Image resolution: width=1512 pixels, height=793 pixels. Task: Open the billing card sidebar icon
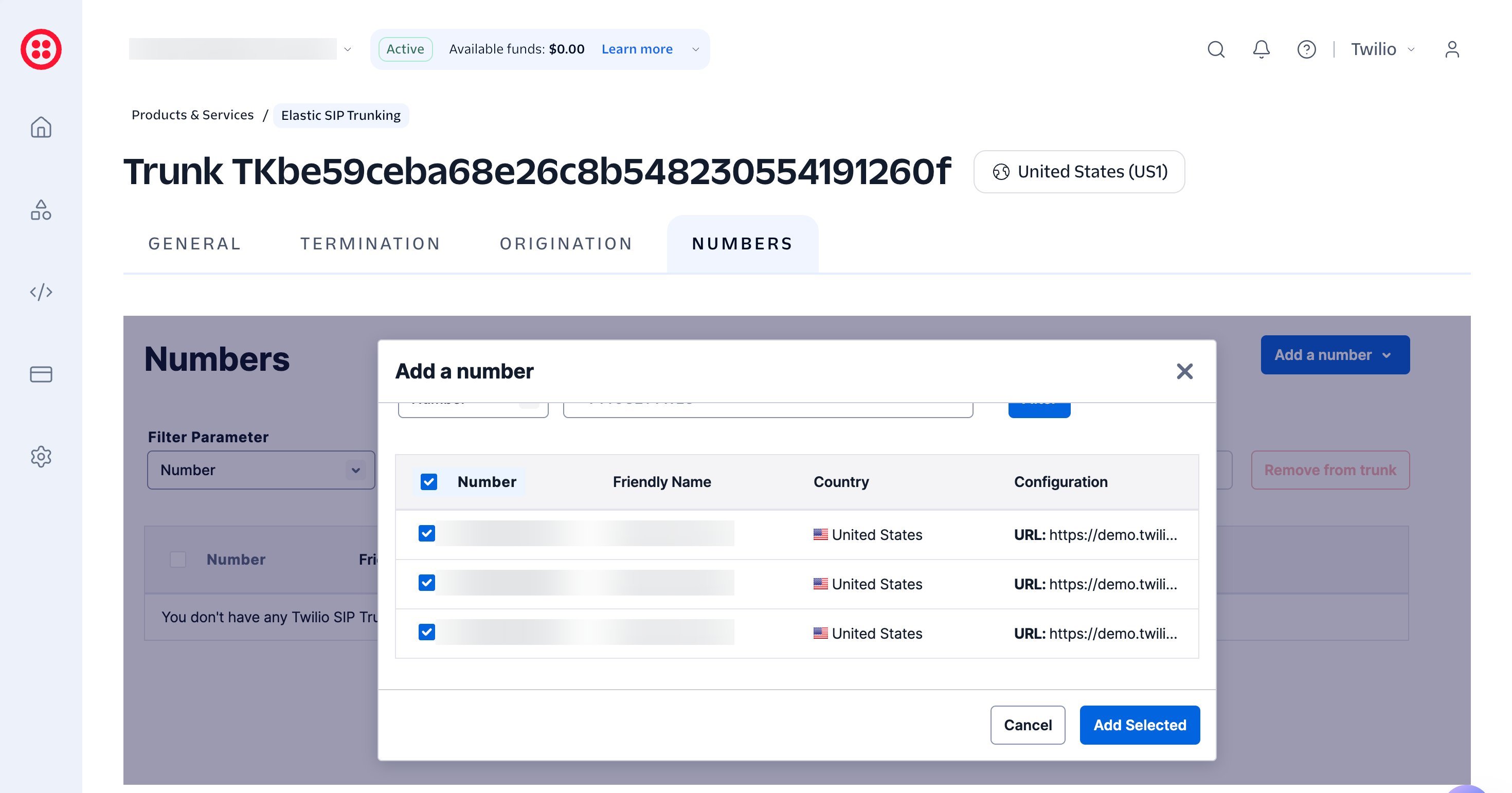point(41,374)
